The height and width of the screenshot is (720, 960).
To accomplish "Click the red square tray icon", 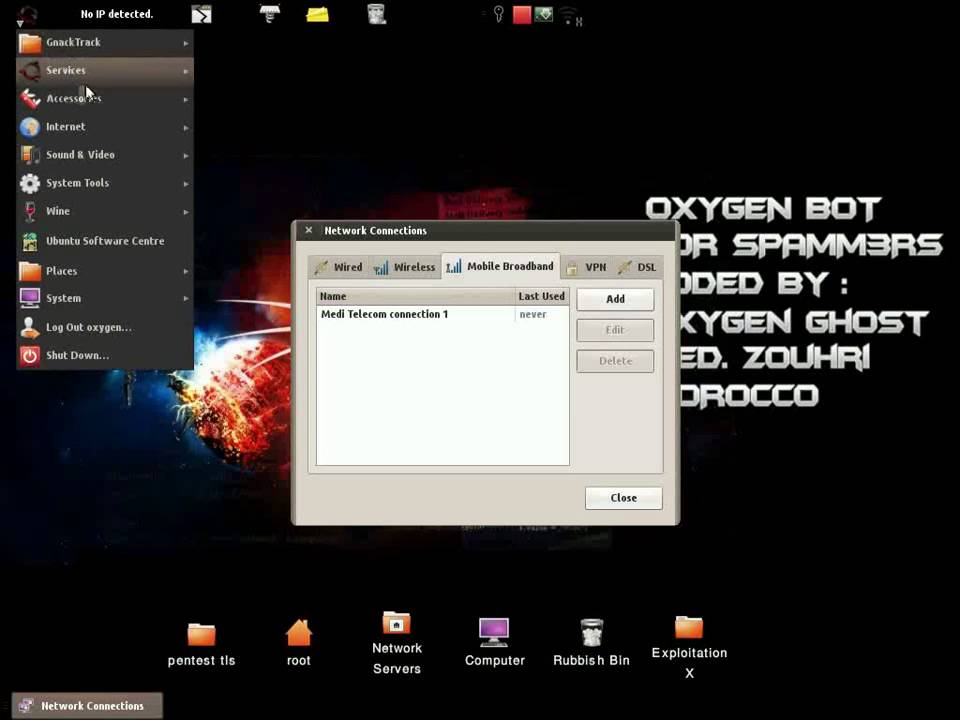I will pyautogui.click(x=522, y=15).
